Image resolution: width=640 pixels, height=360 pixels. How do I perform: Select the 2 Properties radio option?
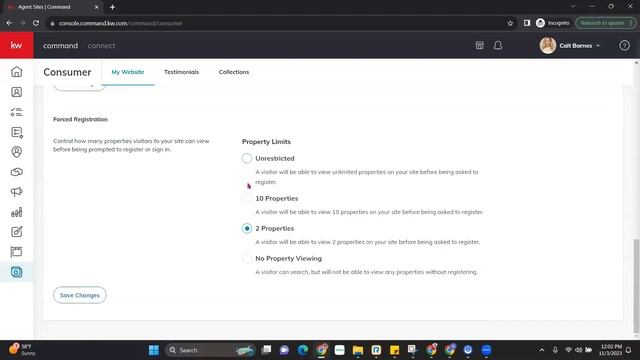click(247, 228)
